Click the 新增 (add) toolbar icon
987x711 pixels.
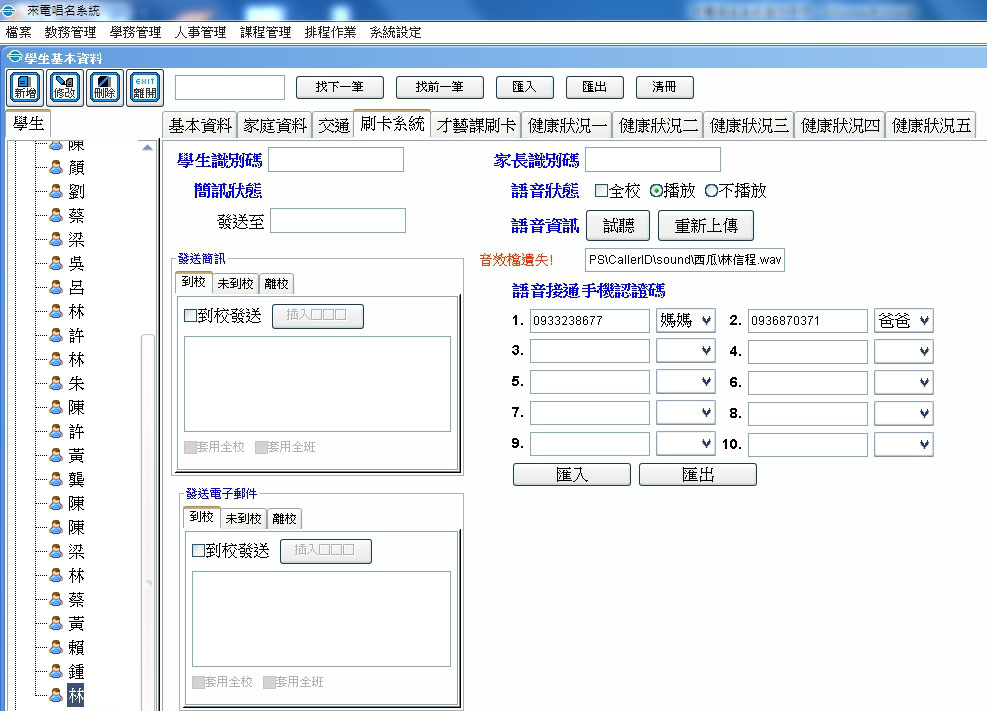[x=24, y=87]
